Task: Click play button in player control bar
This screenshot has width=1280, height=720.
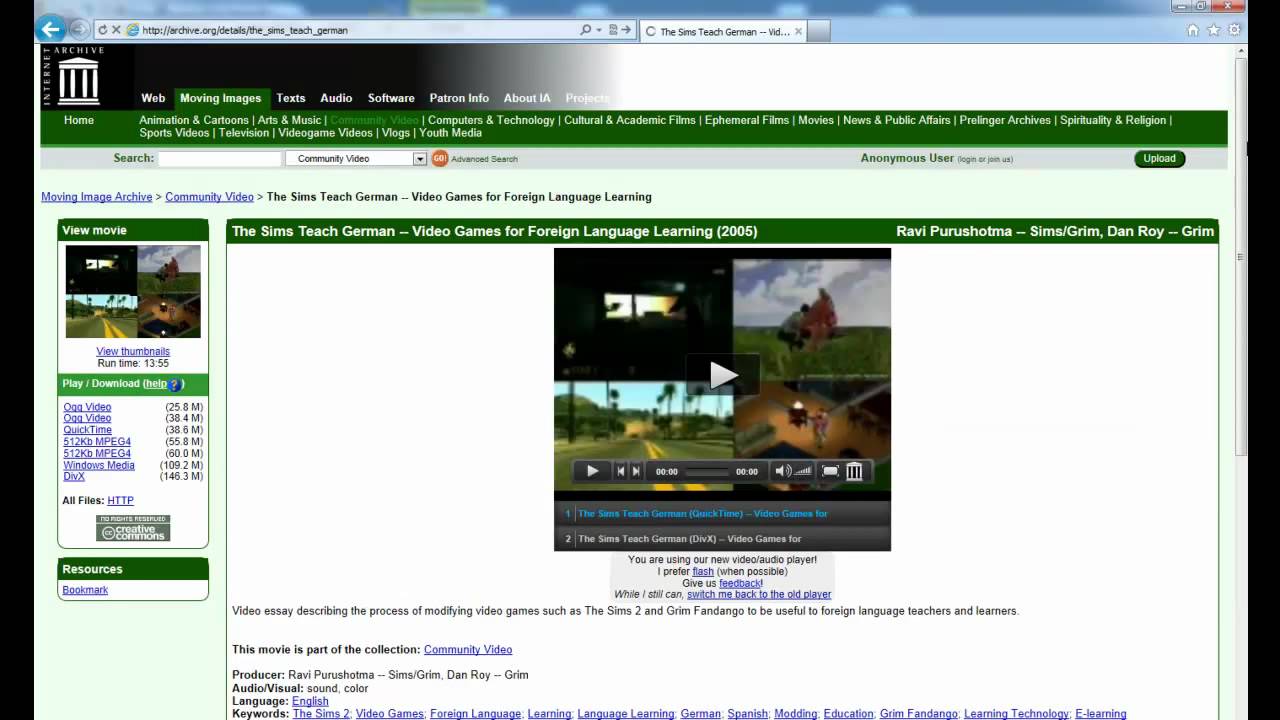Action: (x=592, y=471)
